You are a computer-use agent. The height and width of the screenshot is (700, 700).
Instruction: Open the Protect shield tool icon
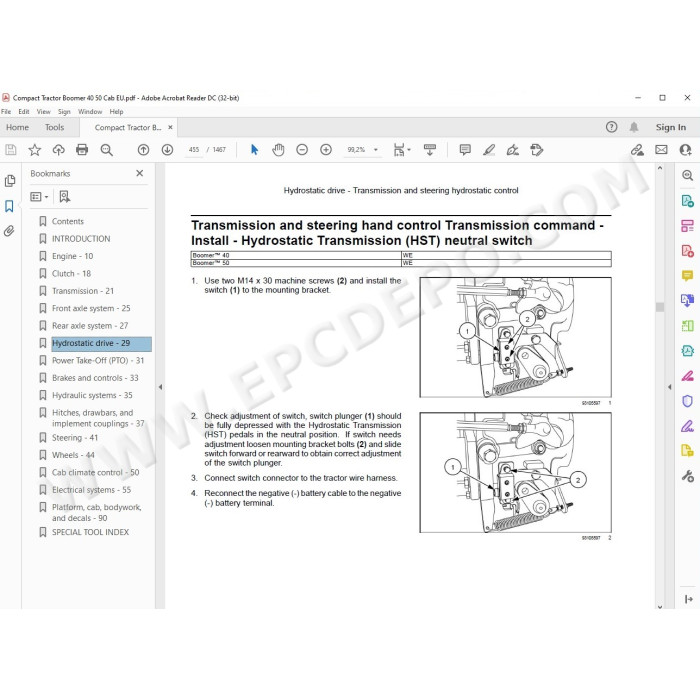pos(688,401)
